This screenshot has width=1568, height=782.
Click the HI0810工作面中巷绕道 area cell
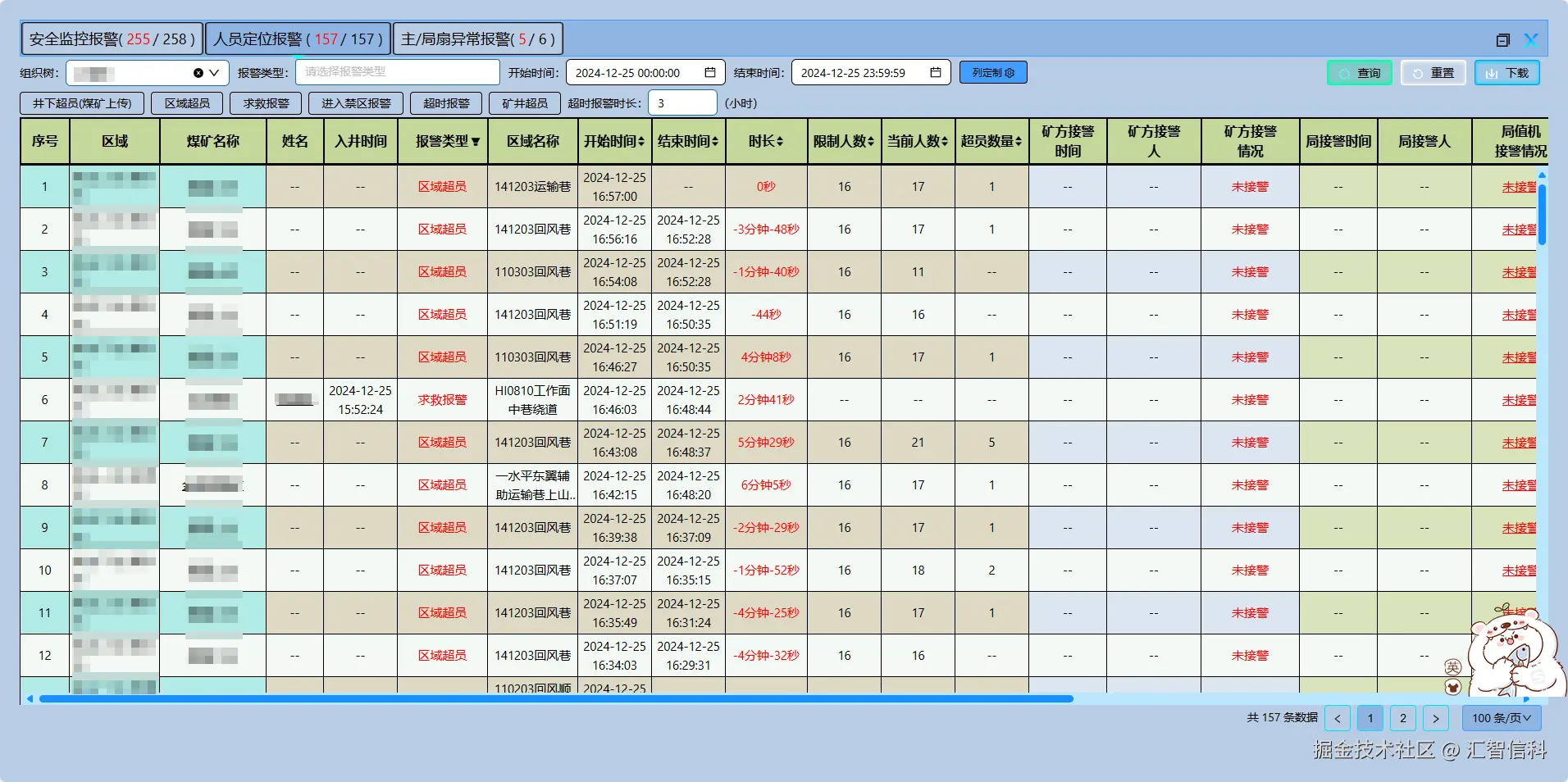[532, 400]
